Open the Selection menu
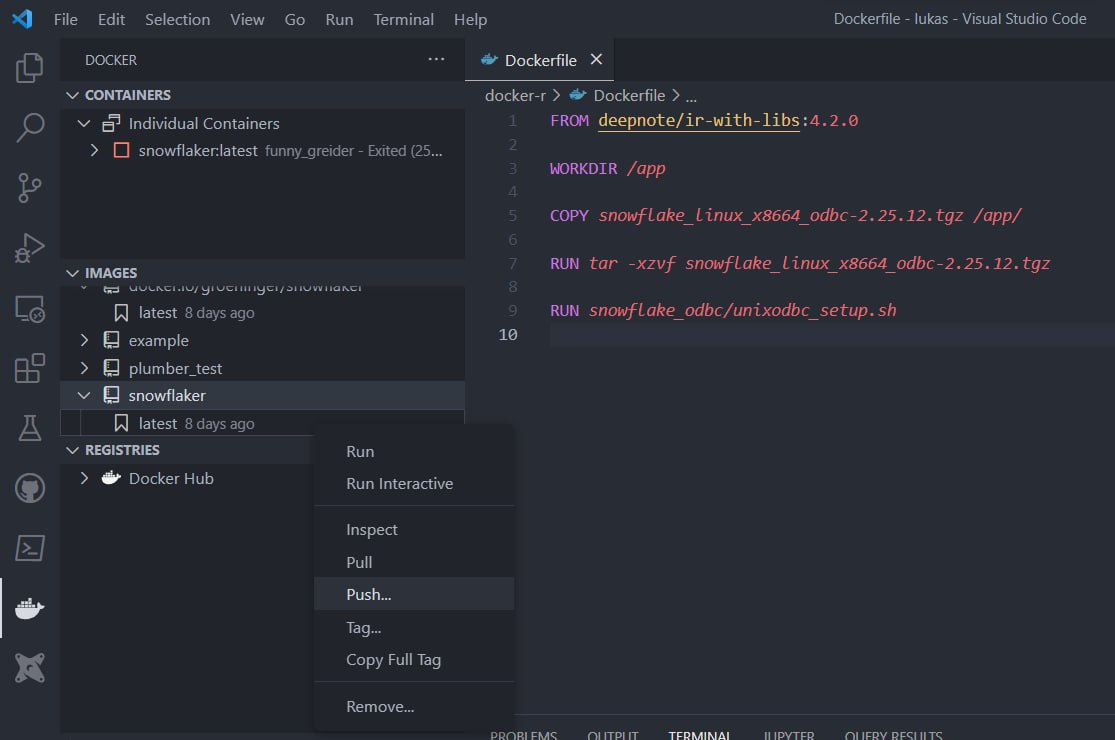The width and height of the screenshot is (1115, 740). pyautogui.click(x=177, y=19)
